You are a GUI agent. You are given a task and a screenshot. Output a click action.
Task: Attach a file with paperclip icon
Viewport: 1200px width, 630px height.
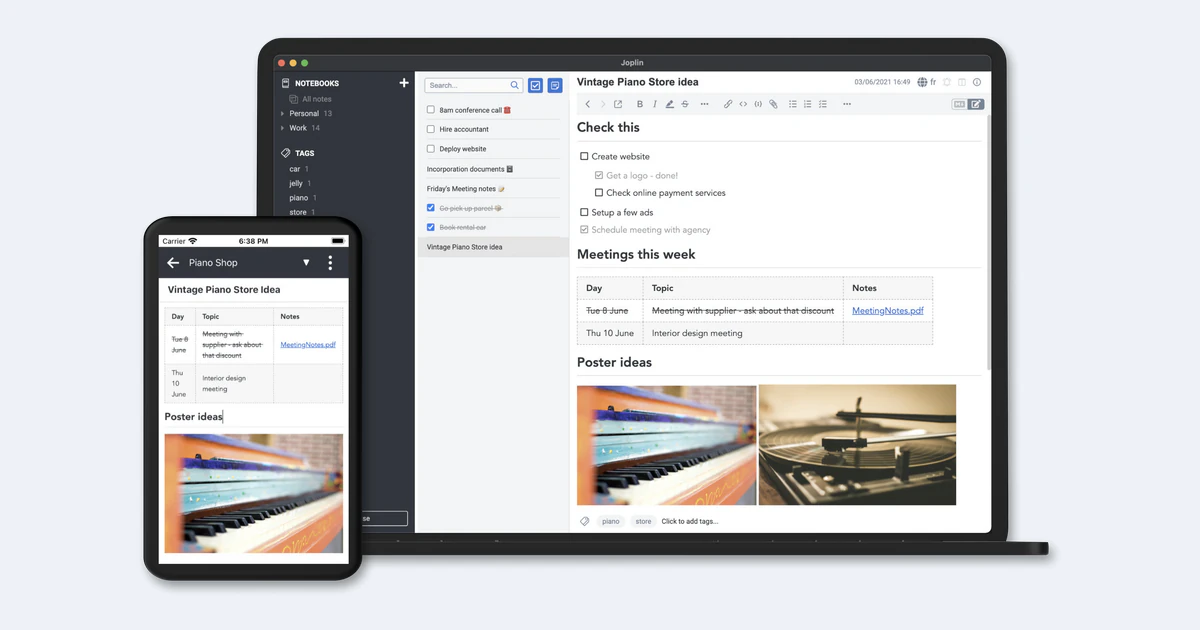[773, 104]
